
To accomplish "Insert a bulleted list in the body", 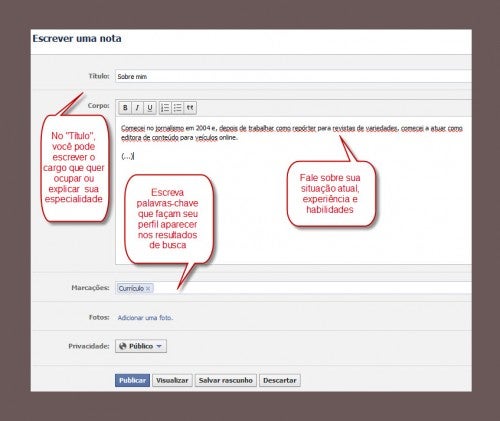I will 177,108.
